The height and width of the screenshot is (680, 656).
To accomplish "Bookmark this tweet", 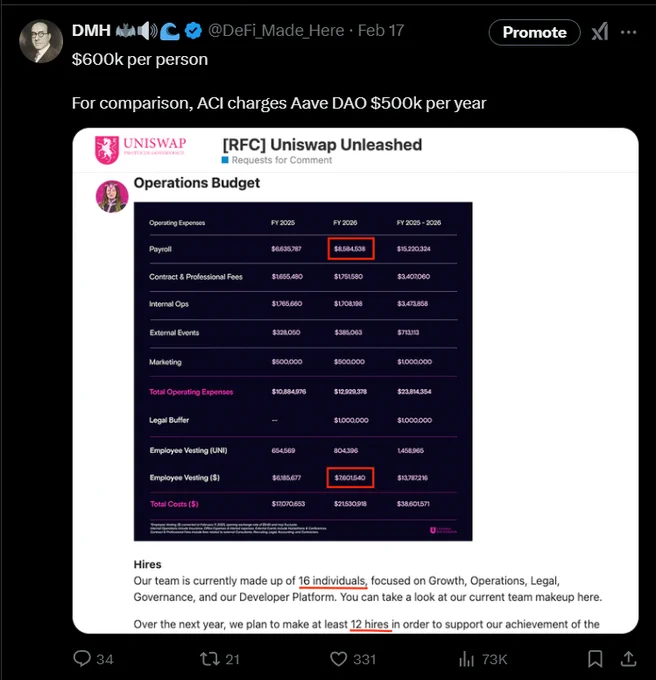I will click(595, 659).
